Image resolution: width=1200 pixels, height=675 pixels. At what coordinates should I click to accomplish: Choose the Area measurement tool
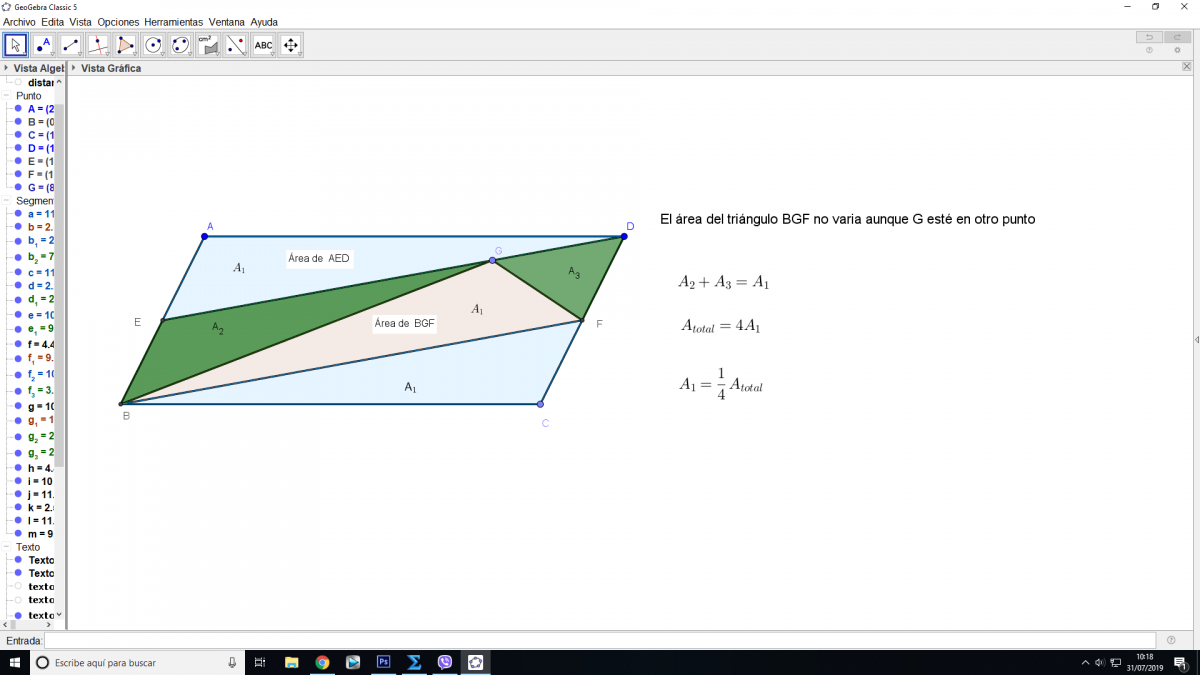[x=208, y=45]
